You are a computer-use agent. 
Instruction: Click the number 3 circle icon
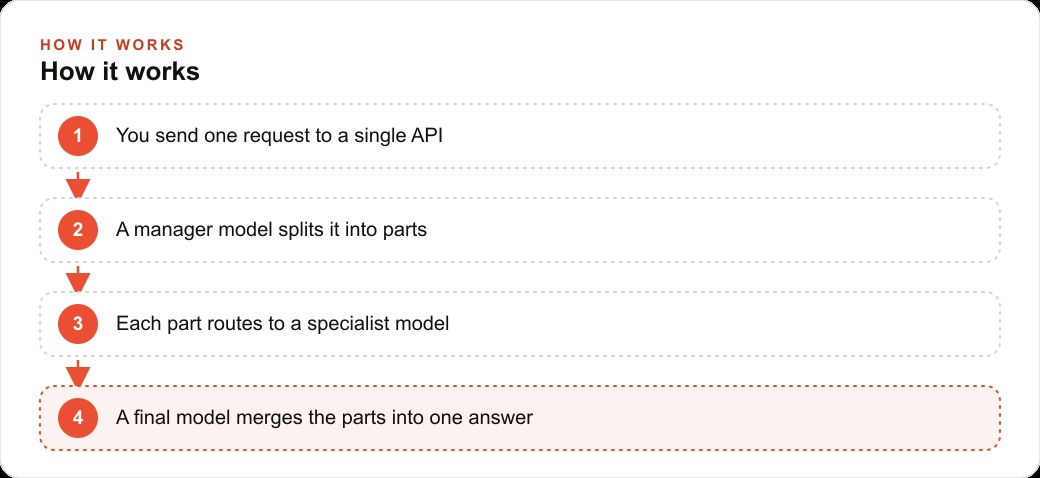click(78, 324)
